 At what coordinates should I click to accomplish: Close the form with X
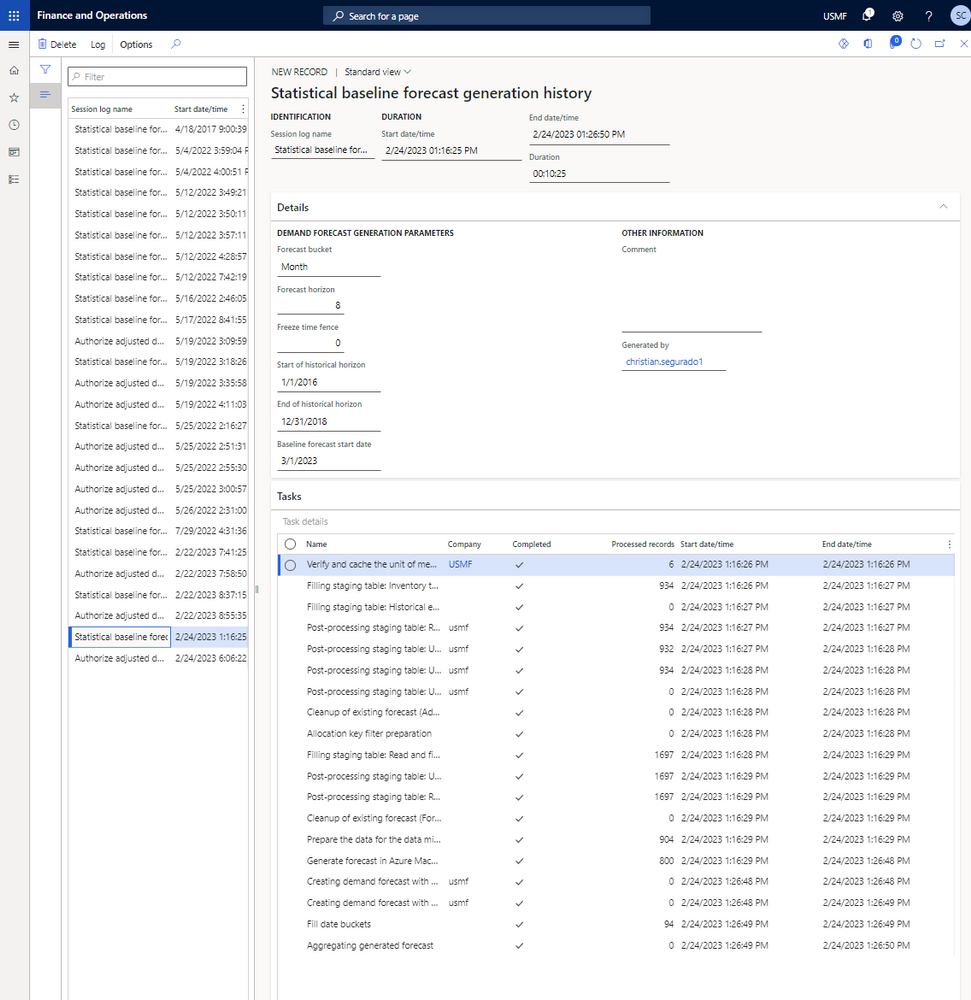(963, 44)
